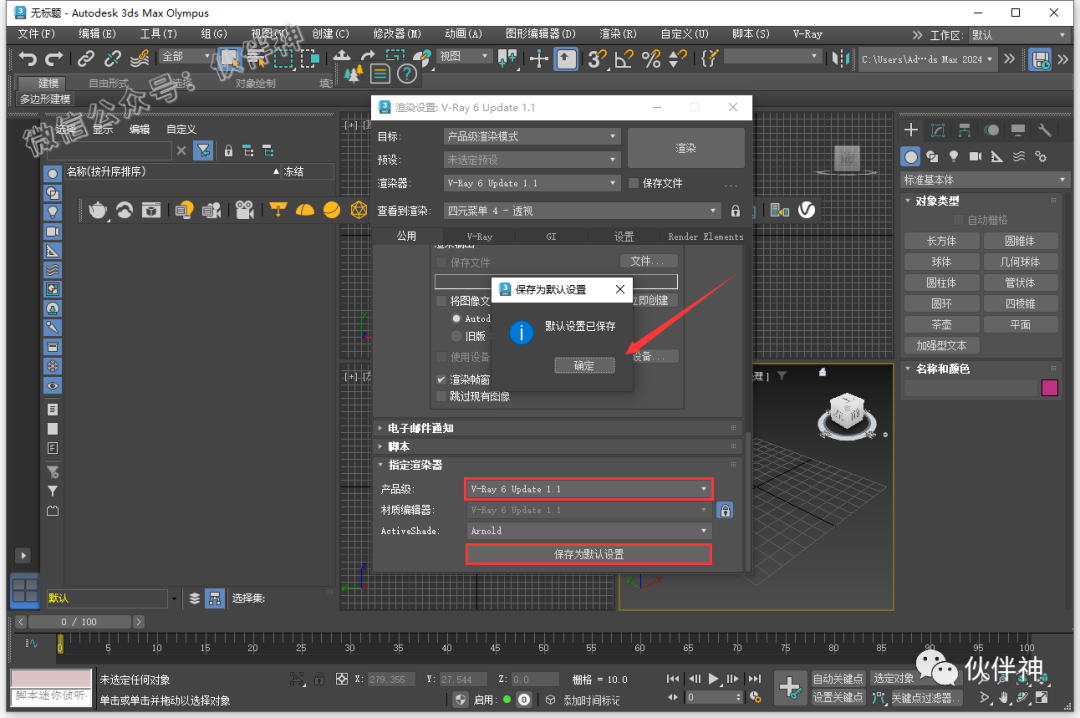Click the render setup vertical scrollbar
The image size is (1080, 718).
pyautogui.click(x=748, y=501)
